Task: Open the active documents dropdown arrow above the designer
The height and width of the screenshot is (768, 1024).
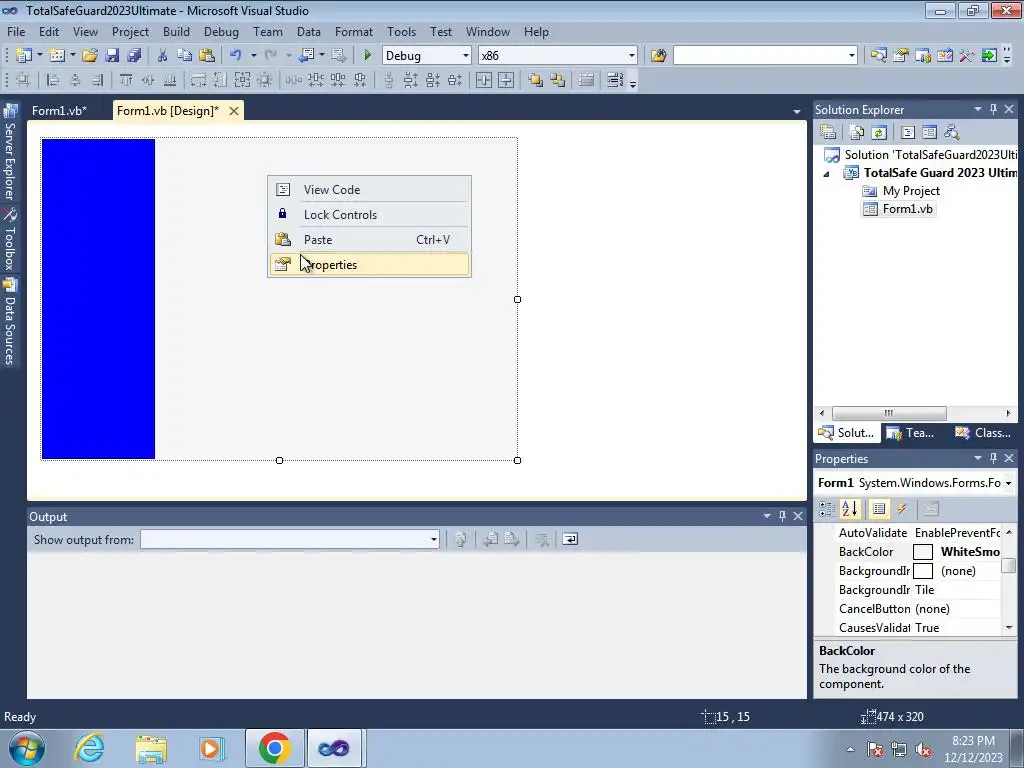Action: pyautogui.click(x=796, y=112)
